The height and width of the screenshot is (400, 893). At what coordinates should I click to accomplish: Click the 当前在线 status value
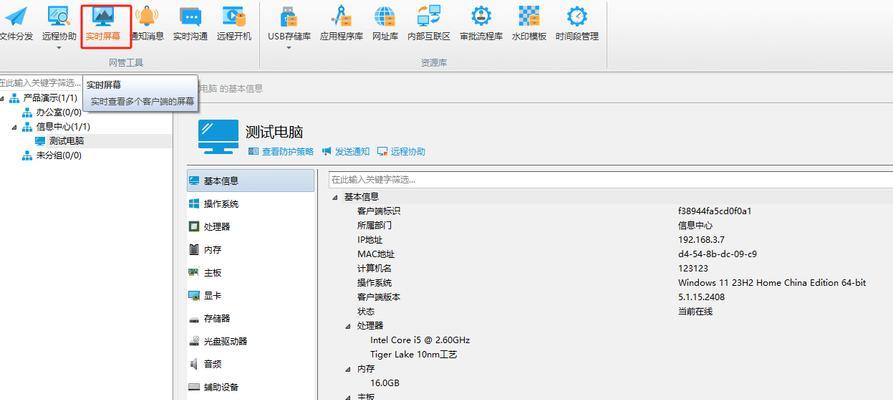pos(695,312)
